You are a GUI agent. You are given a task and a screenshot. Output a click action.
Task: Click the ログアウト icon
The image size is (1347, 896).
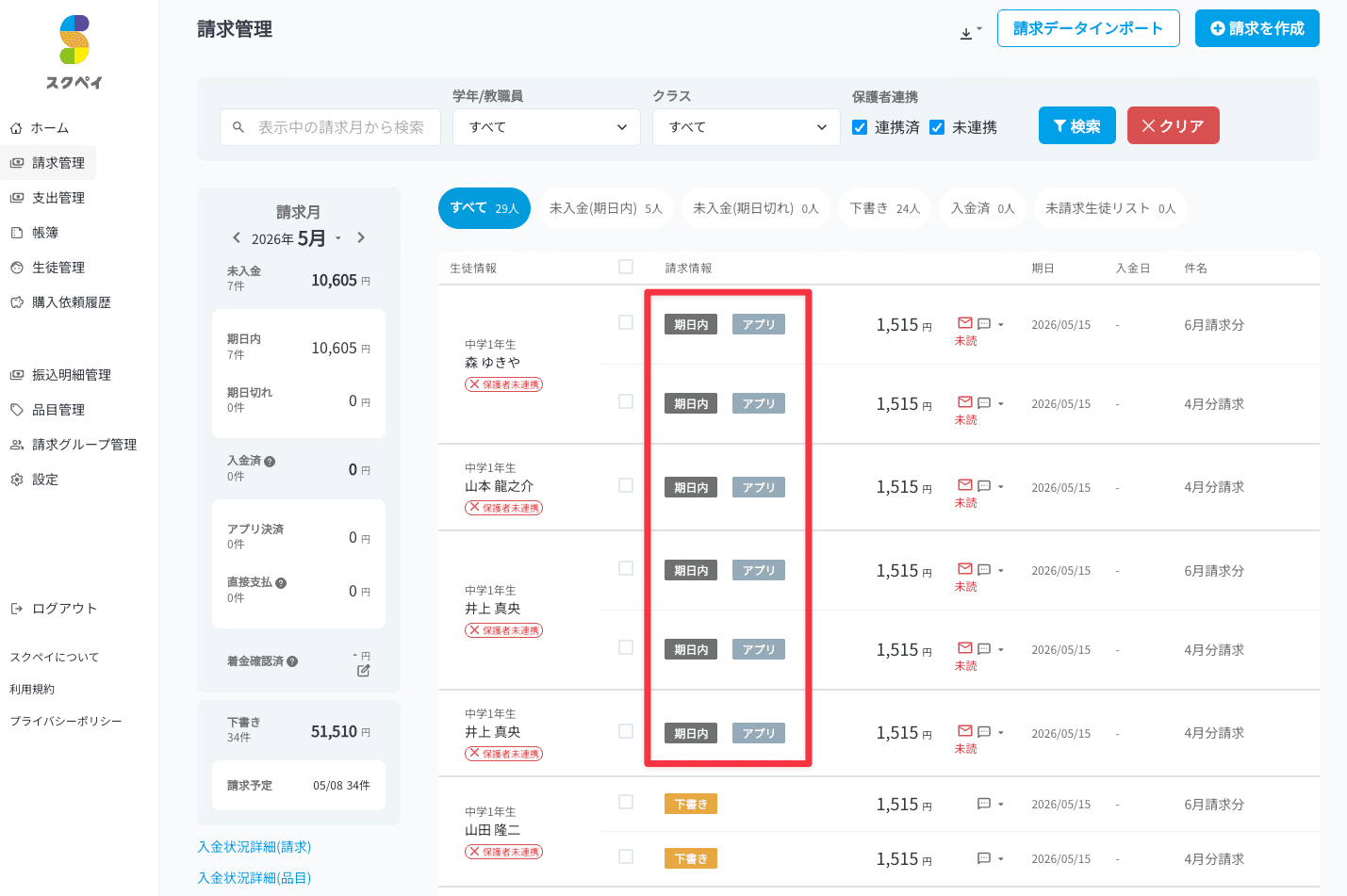pos(16,609)
